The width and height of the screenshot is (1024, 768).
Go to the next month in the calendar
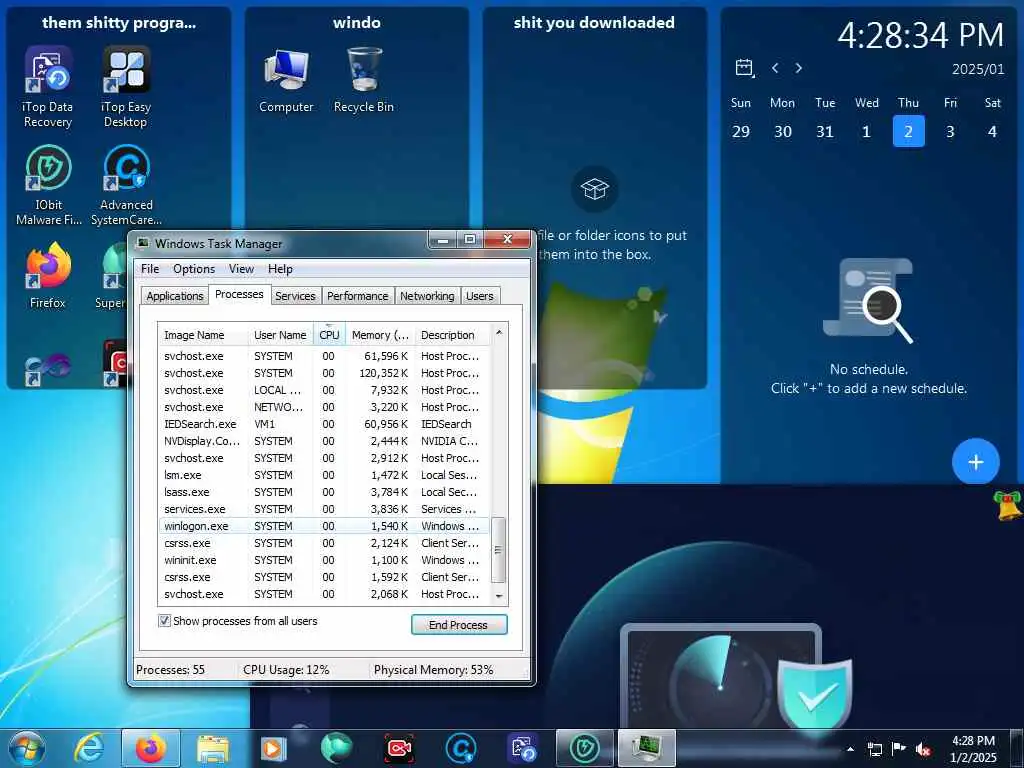(x=799, y=68)
